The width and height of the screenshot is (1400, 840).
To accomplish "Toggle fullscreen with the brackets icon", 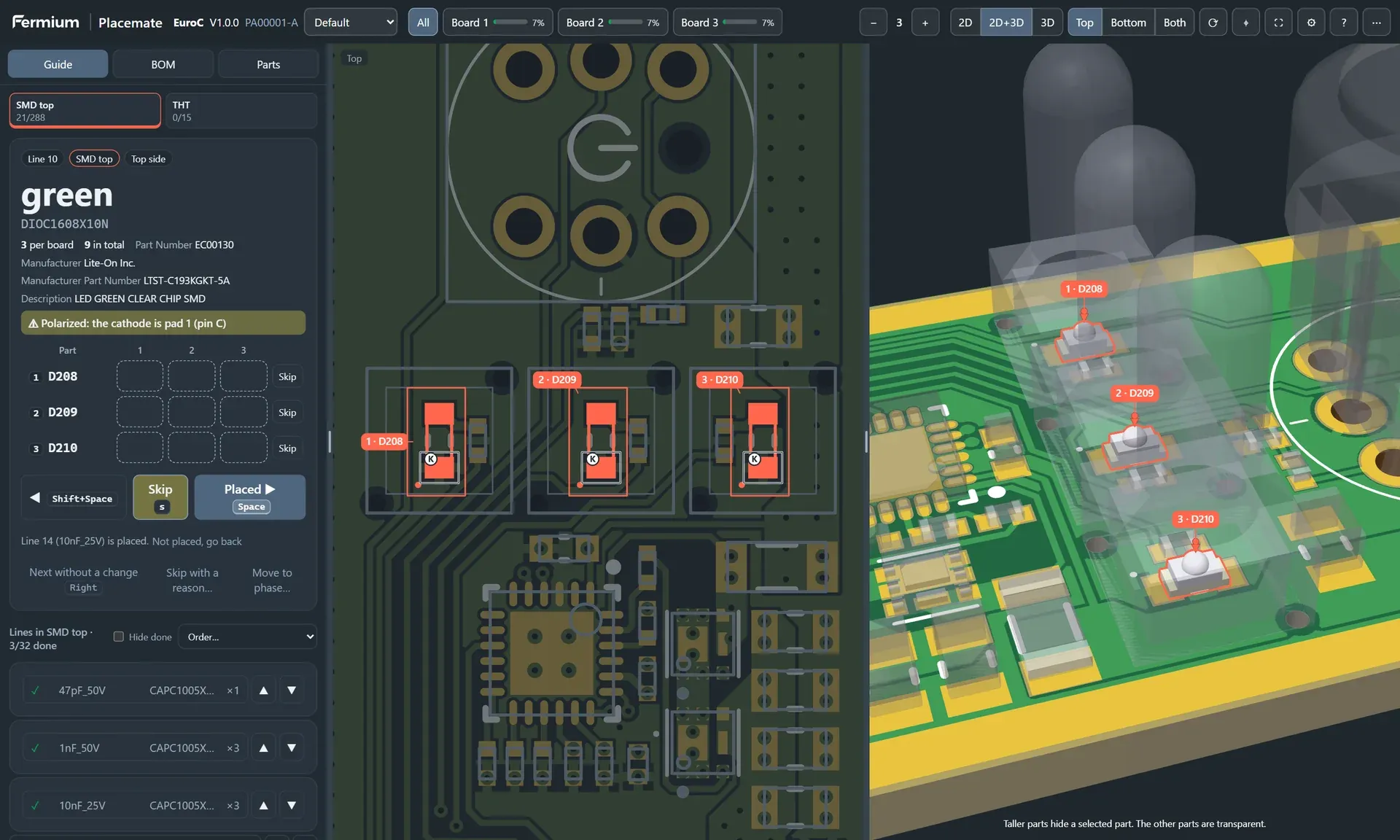I will [x=1278, y=23].
